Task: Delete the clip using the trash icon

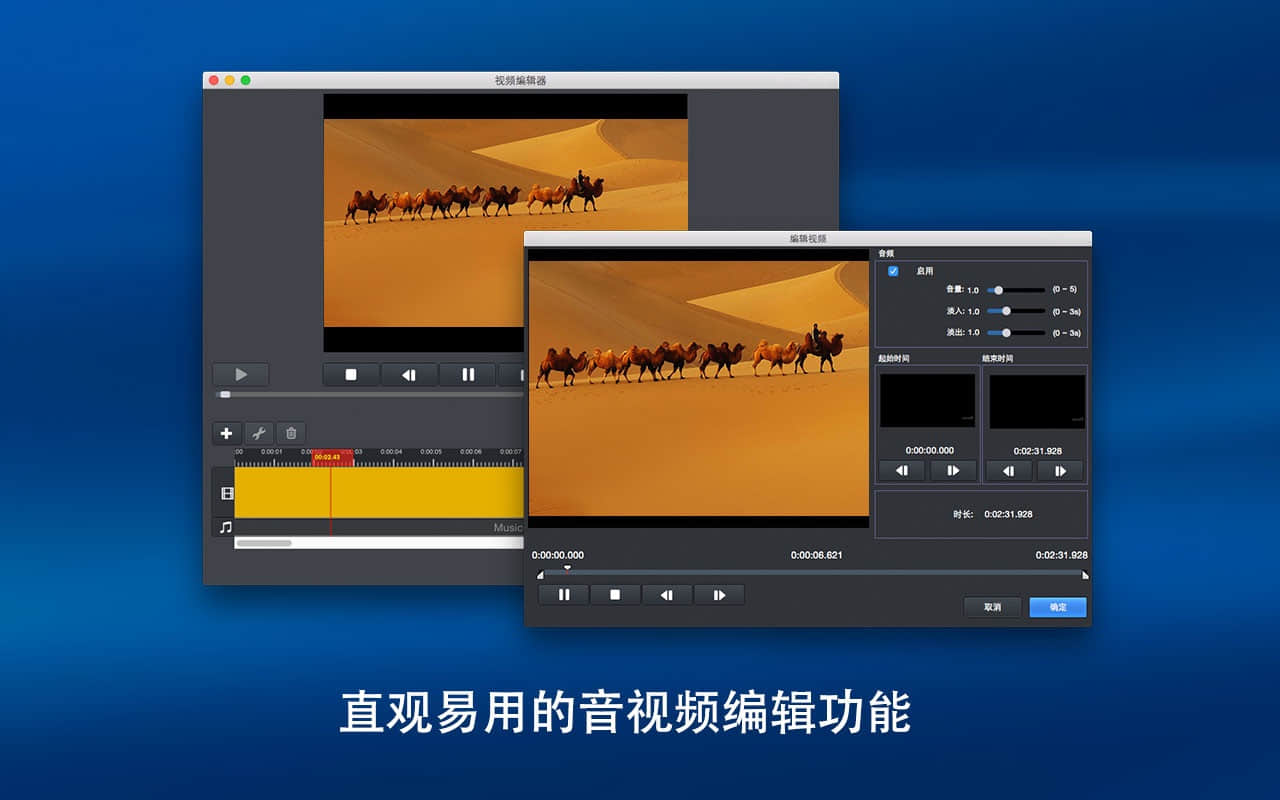Action: click(x=291, y=433)
